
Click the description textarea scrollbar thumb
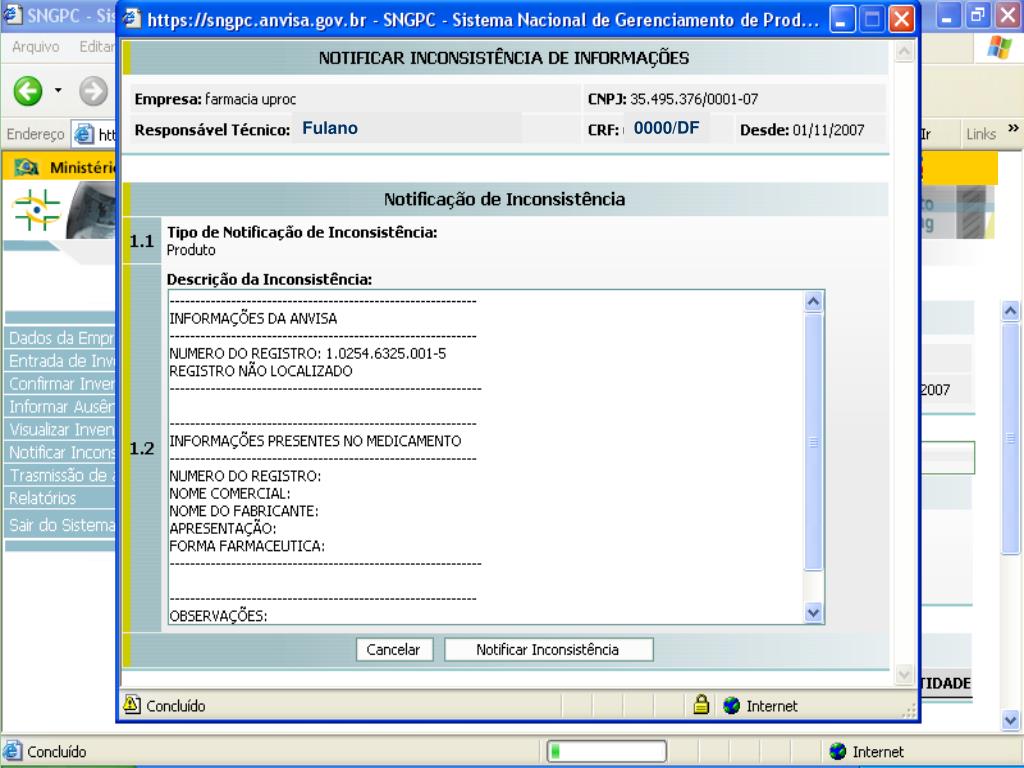pos(813,442)
